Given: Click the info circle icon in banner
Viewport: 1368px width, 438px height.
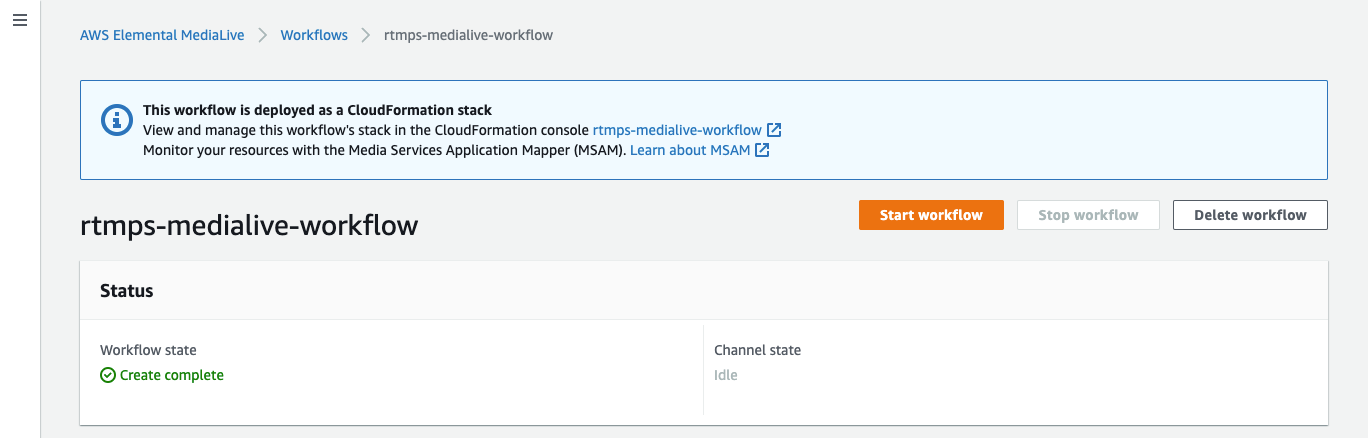Looking at the screenshot, I should click(x=117, y=120).
